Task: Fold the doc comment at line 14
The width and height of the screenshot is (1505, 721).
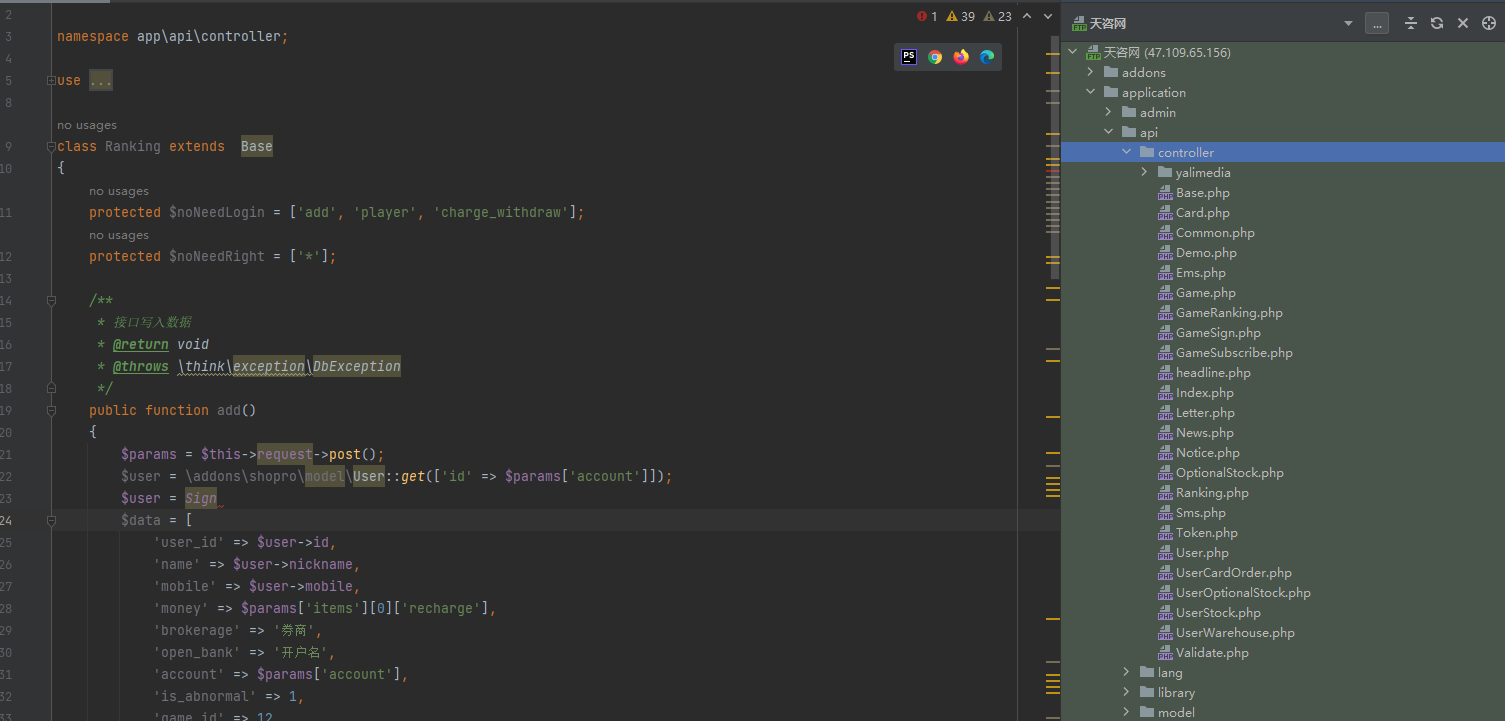Action: click(51, 300)
